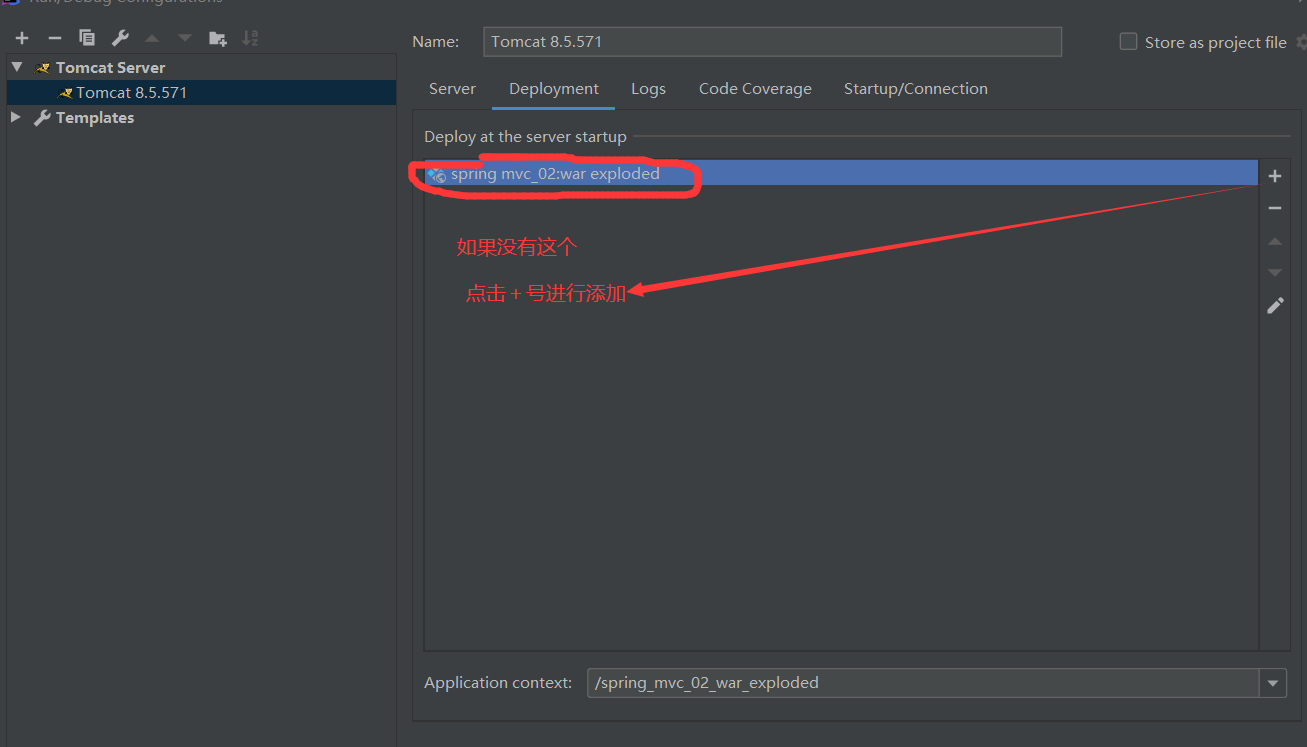Move configuration down in left toolbar

coord(185,38)
